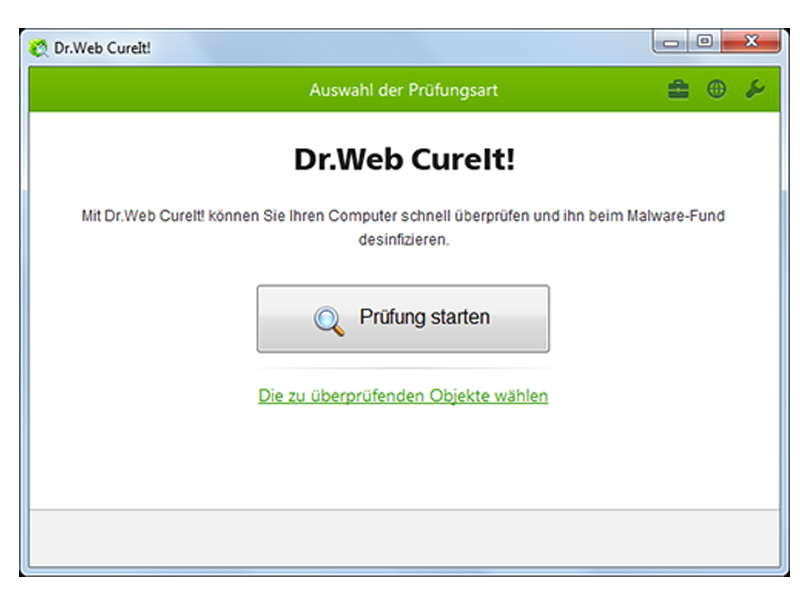Open the toolbox (briefcase) icon in header
The width and height of the screenshot is (800, 600).
(x=678, y=90)
